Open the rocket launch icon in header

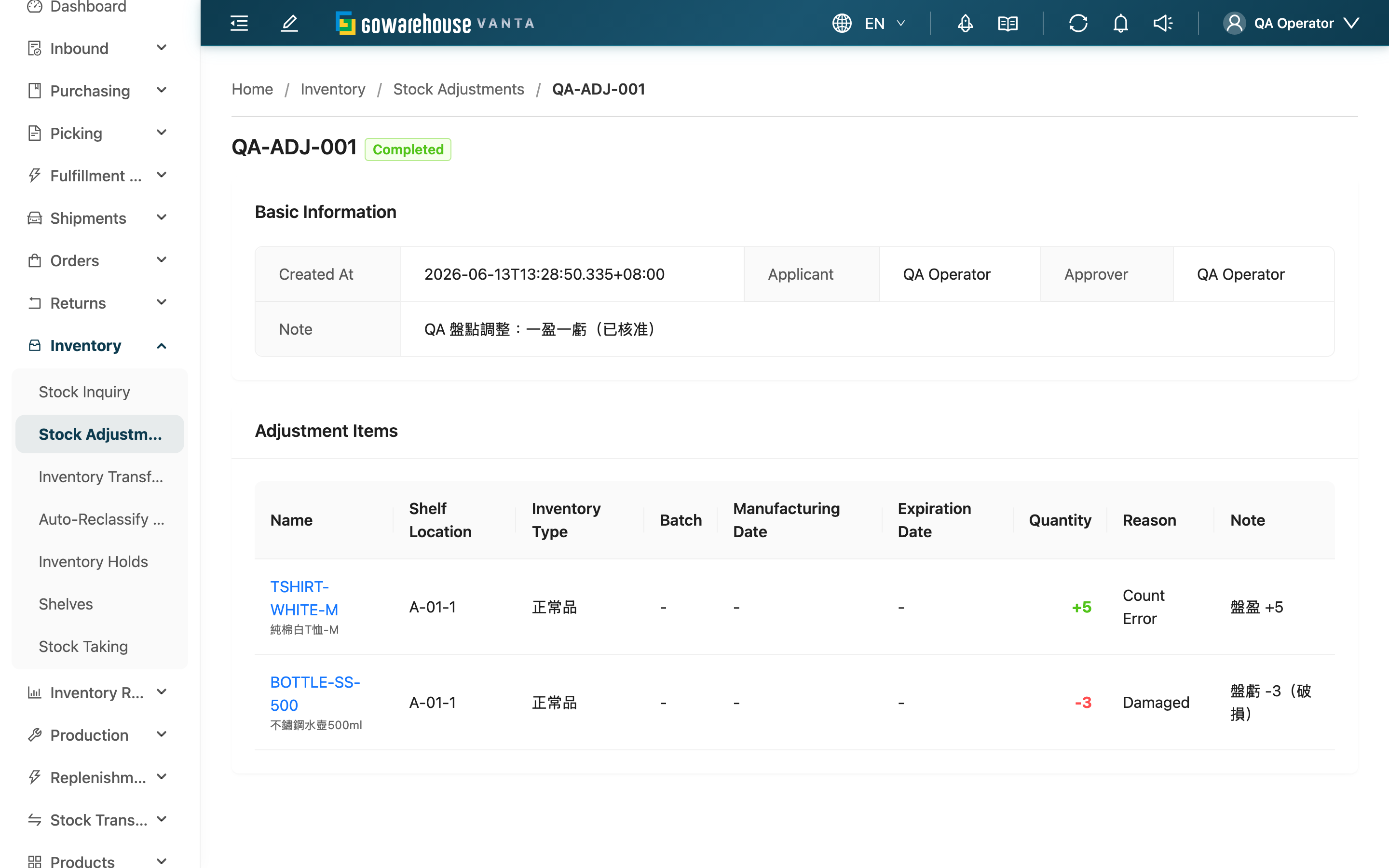point(966,24)
